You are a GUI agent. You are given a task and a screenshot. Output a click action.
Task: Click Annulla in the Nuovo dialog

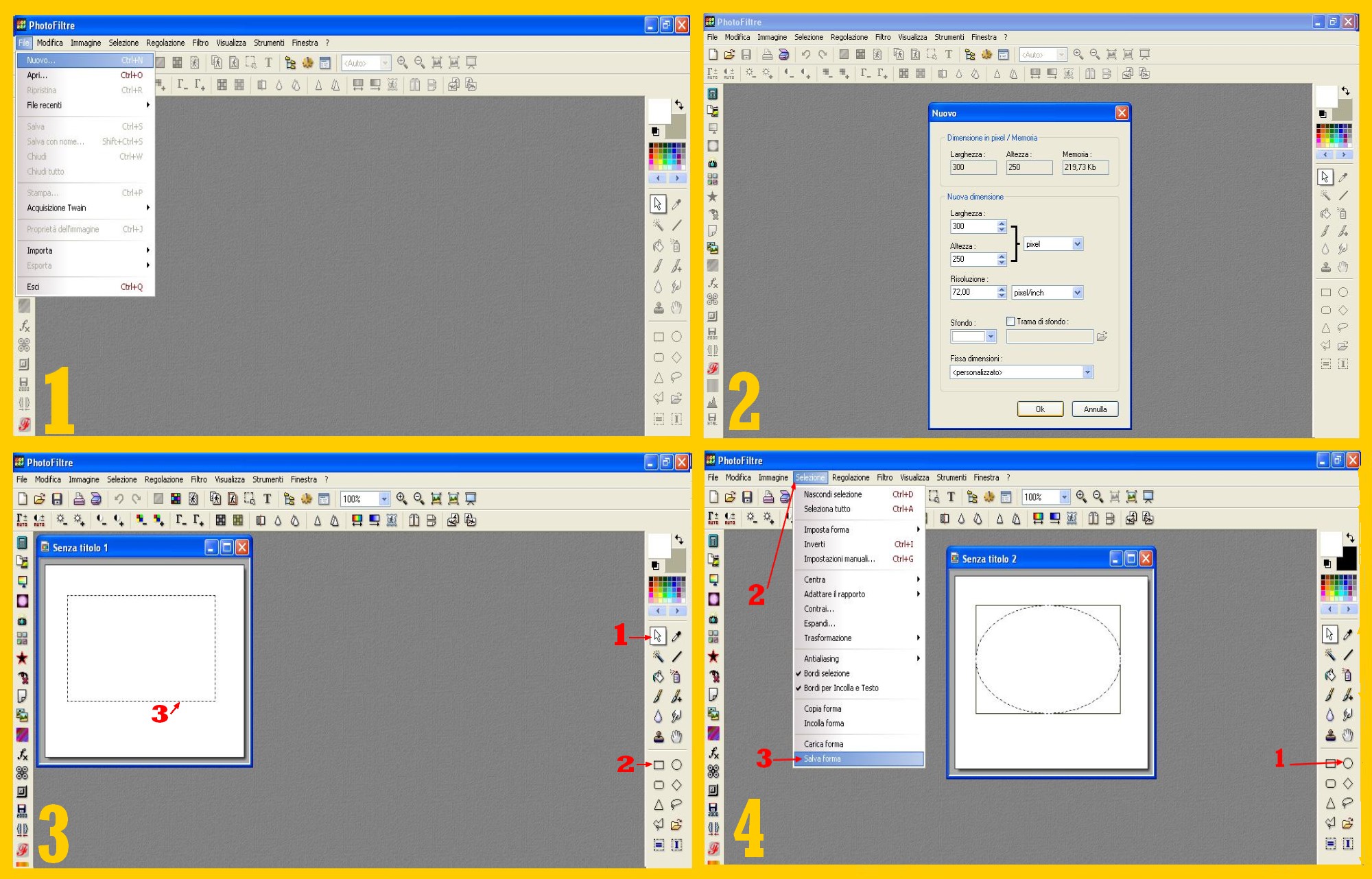pos(1095,409)
